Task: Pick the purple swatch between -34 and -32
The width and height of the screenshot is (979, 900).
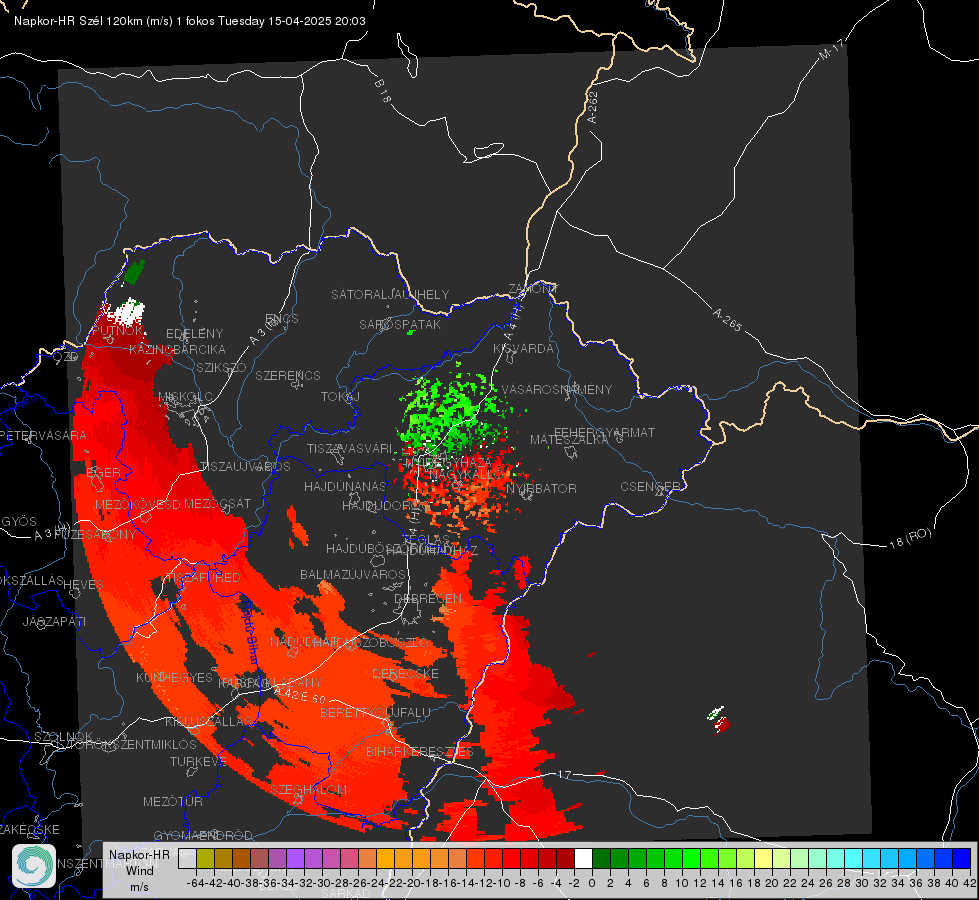Action: [295, 859]
